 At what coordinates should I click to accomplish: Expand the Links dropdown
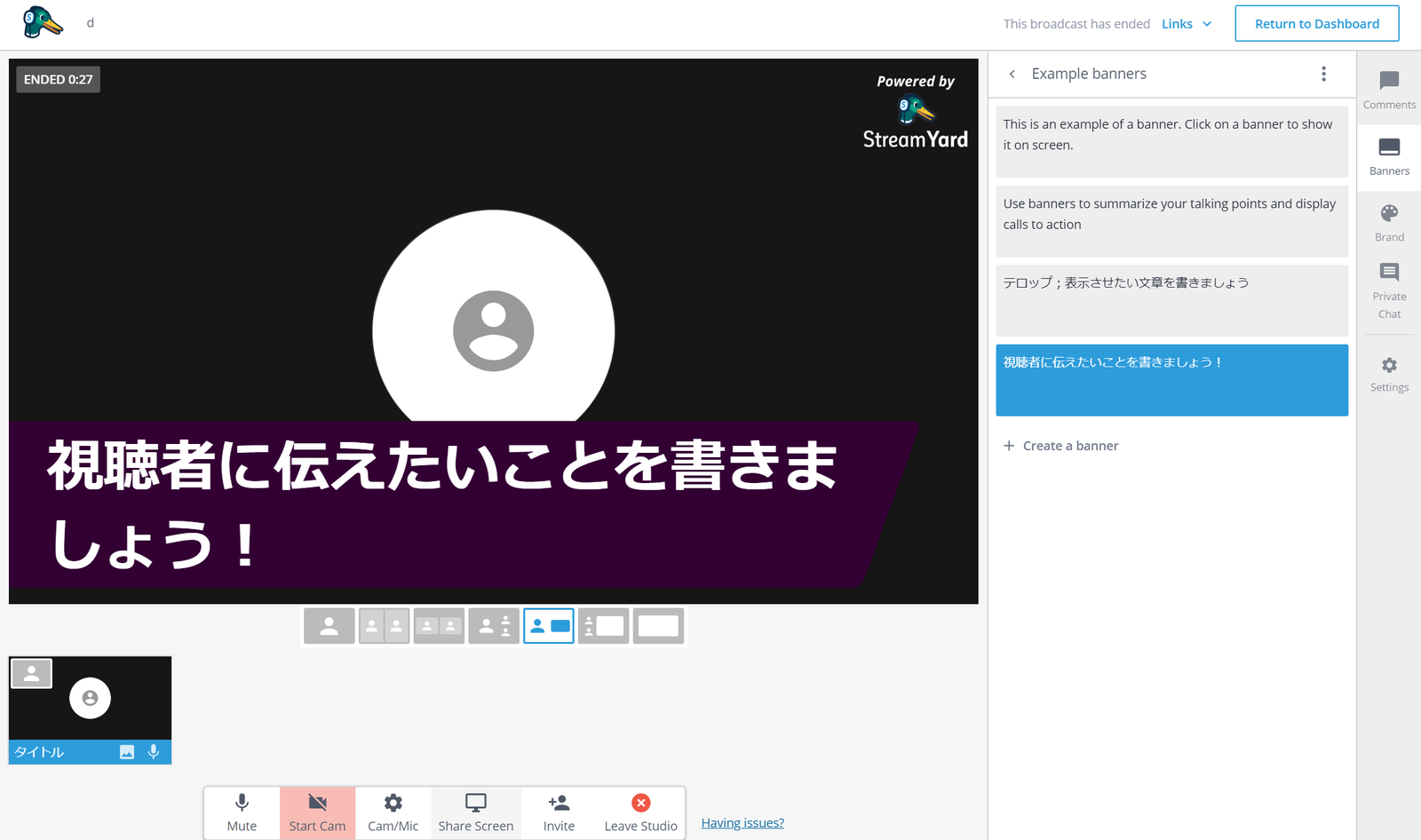click(1187, 24)
